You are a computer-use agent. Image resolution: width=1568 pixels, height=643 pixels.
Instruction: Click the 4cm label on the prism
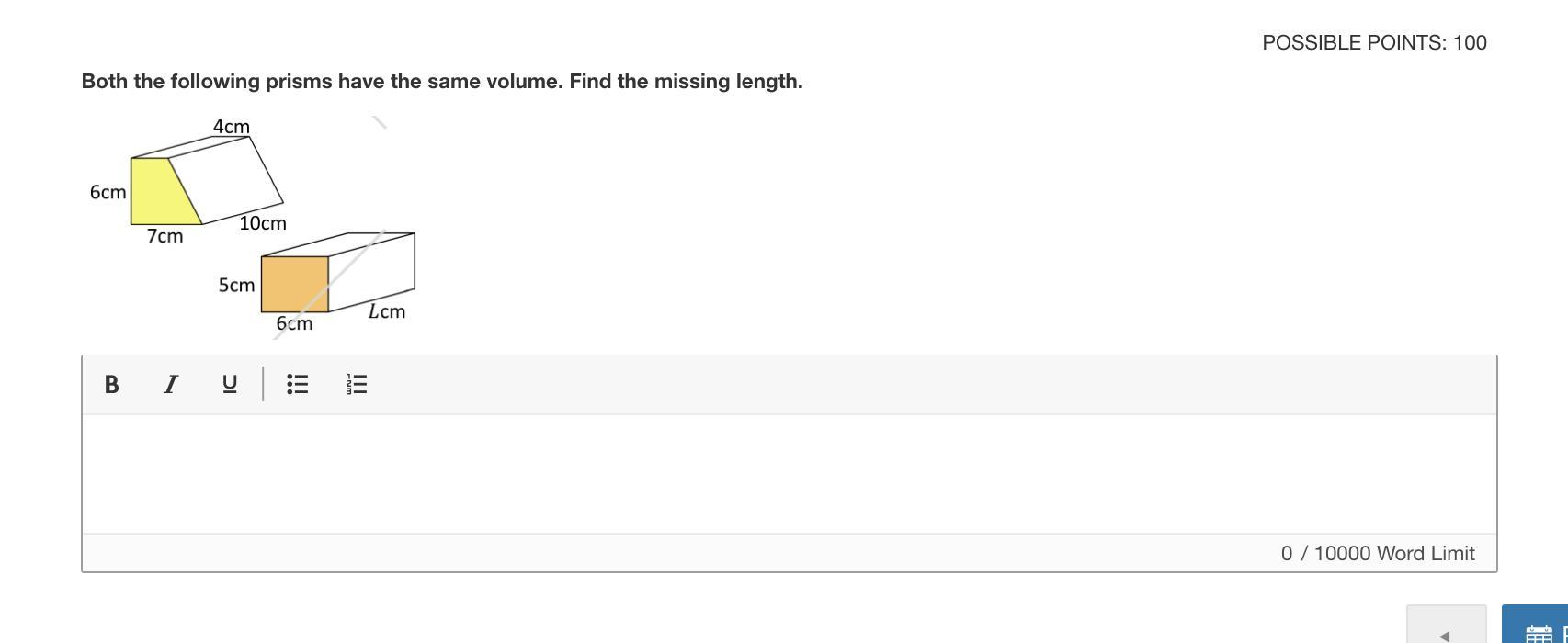[232, 126]
